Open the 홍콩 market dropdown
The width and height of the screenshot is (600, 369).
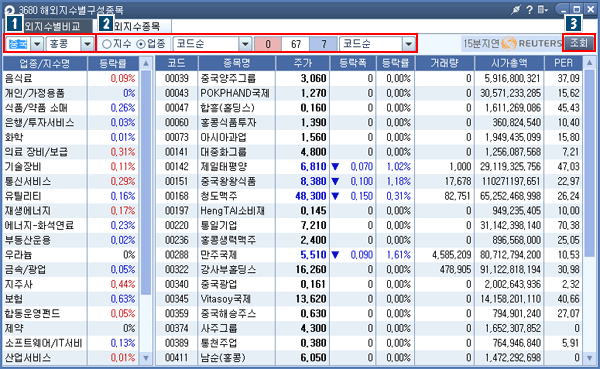click(x=88, y=44)
